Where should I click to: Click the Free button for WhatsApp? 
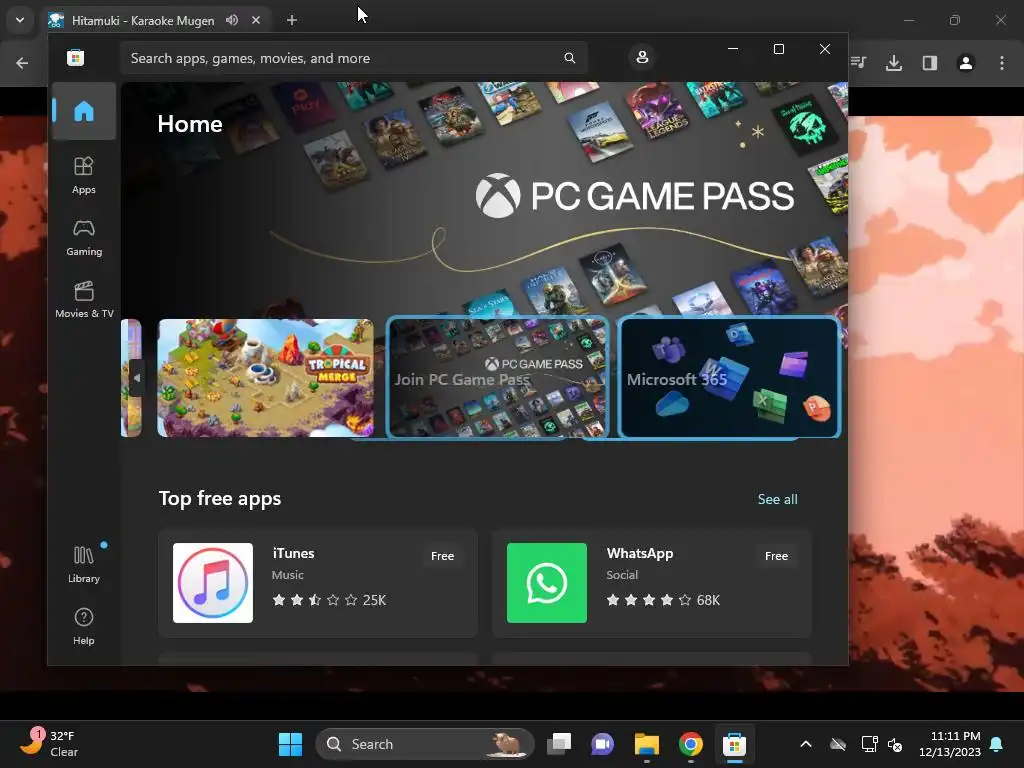776,556
